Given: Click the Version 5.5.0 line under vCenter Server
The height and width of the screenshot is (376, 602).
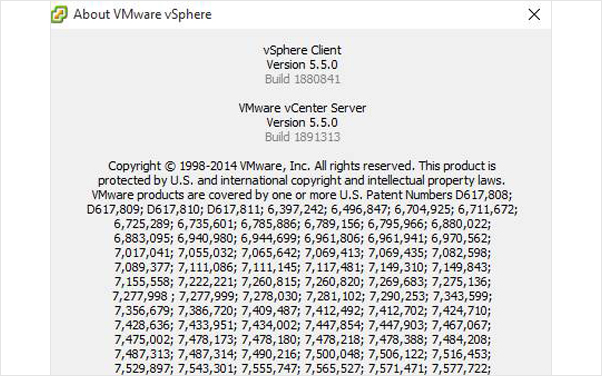Looking at the screenshot, I should tap(302, 123).
